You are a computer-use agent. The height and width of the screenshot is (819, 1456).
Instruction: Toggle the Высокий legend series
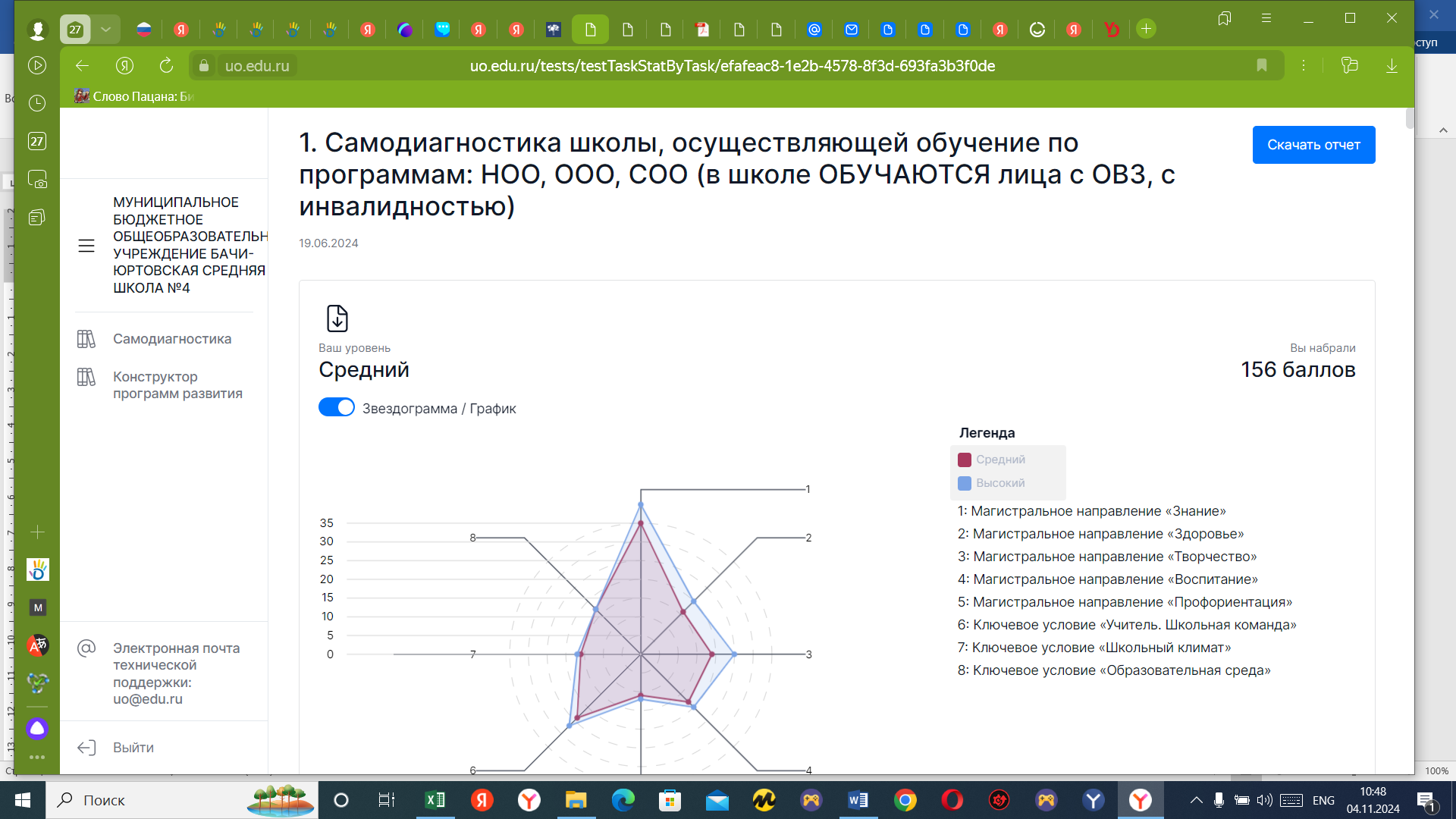point(992,483)
